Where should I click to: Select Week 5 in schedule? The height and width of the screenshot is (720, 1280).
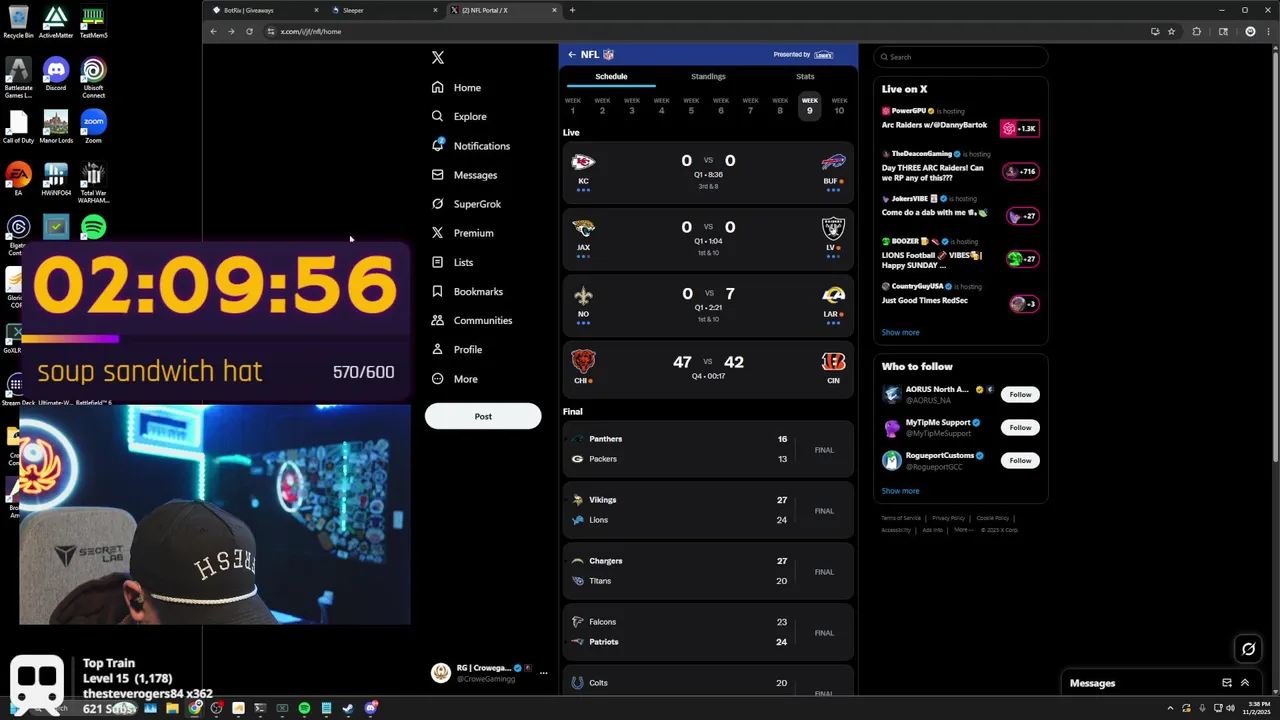(691, 105)
